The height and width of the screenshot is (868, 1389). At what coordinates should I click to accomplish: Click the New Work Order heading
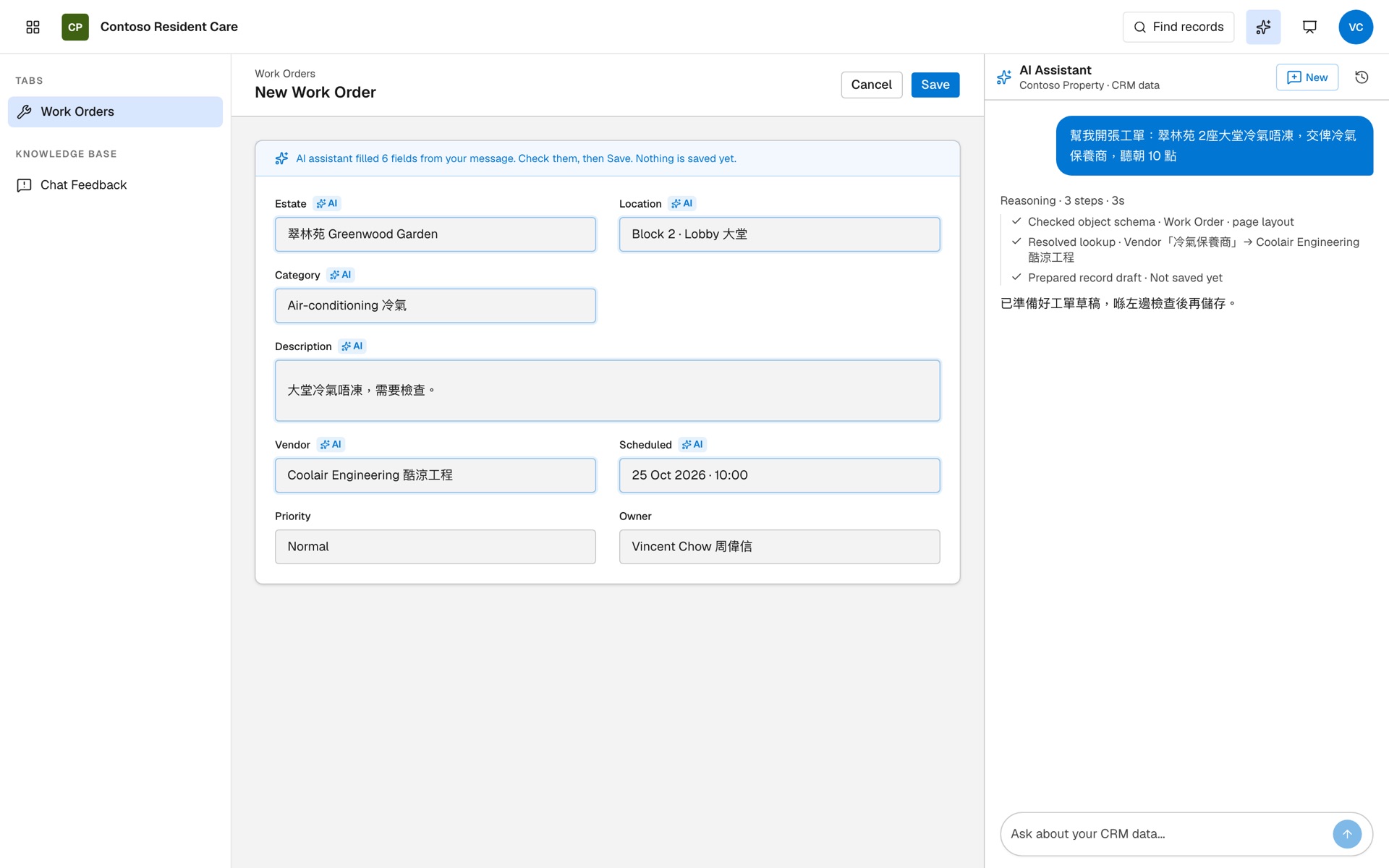coord(315,93)
